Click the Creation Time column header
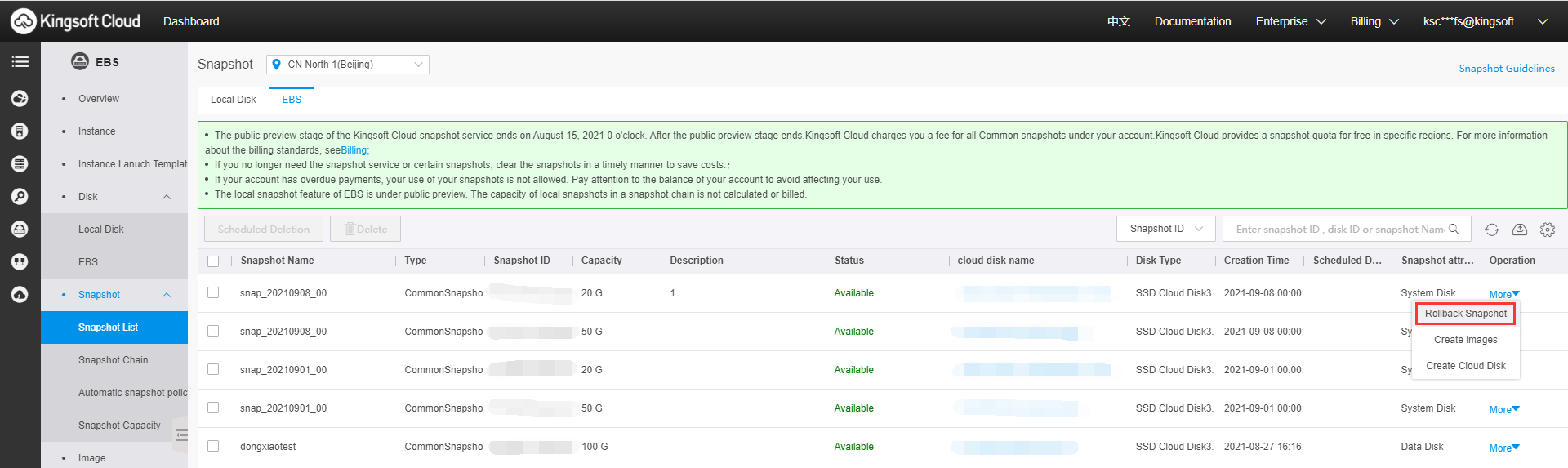Screen dimensions: 1568x468 coord(1256,261)
